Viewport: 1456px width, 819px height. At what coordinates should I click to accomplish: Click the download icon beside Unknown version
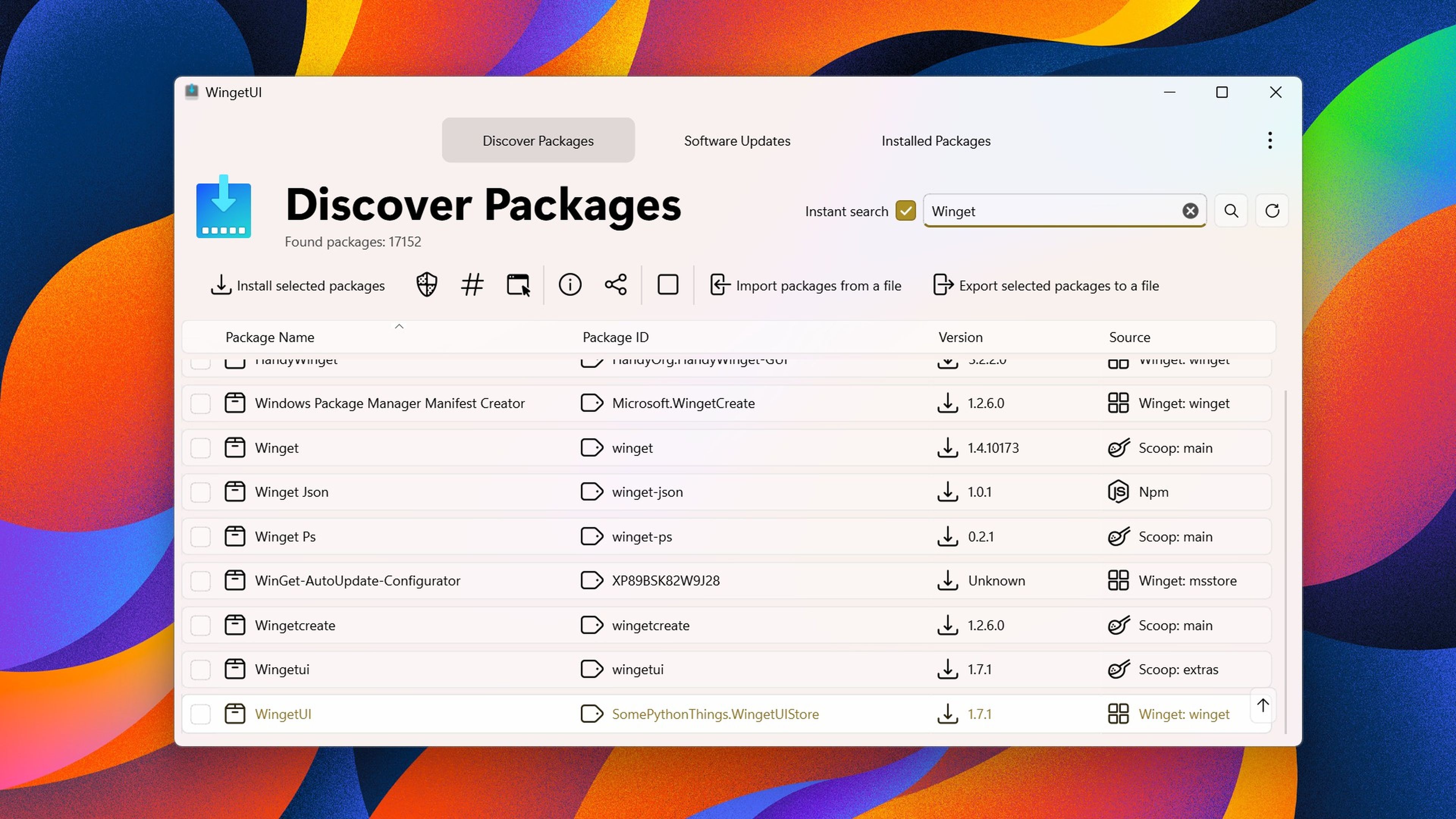[947, 581]
